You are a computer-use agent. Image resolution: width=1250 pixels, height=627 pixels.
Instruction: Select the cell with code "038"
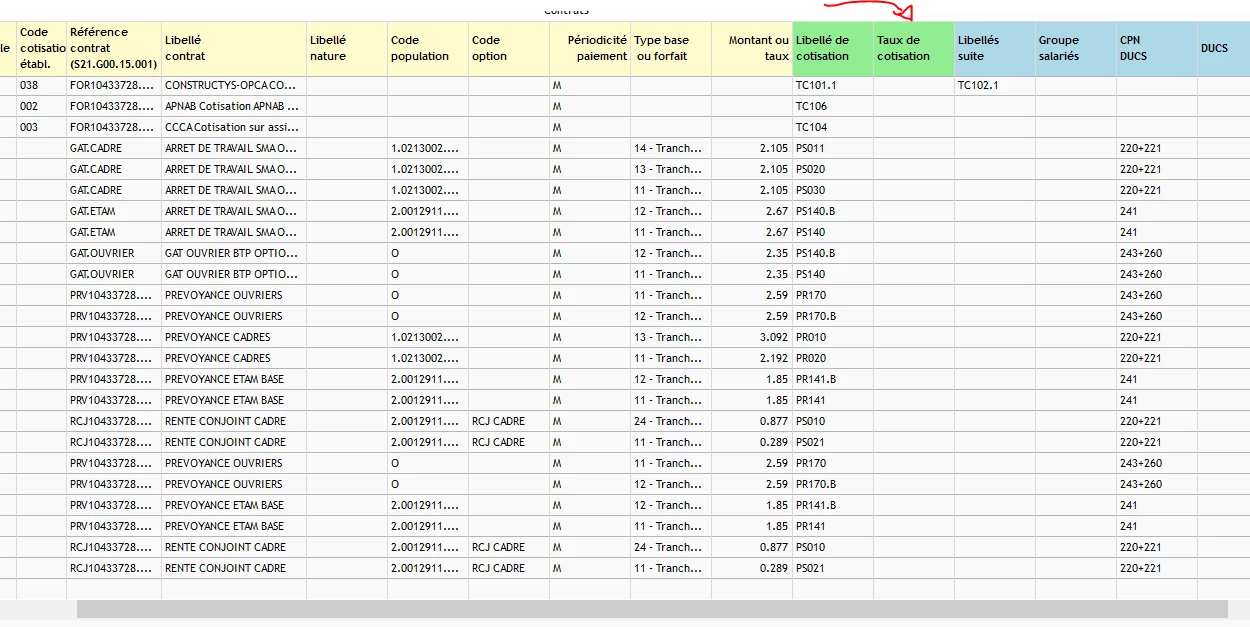tap(41, 86)
